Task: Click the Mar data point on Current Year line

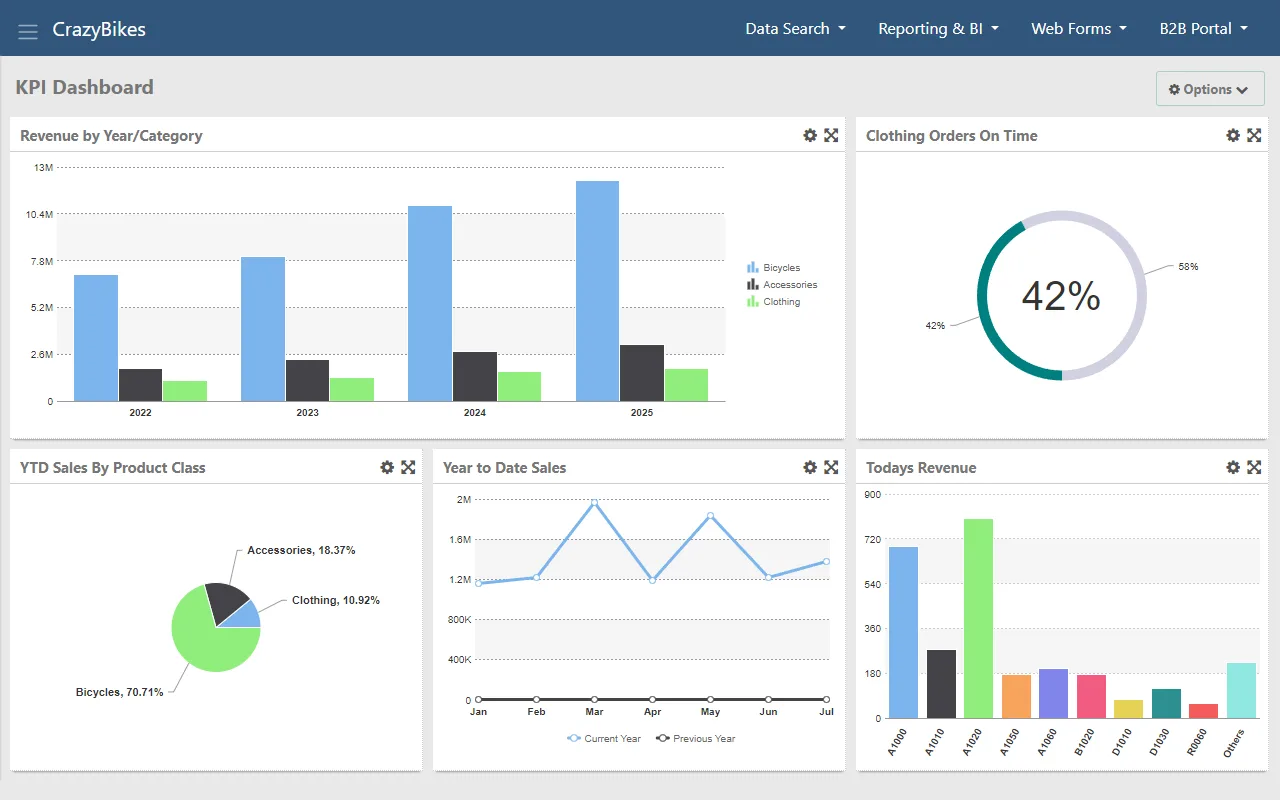Action: (x=594, y=503)
